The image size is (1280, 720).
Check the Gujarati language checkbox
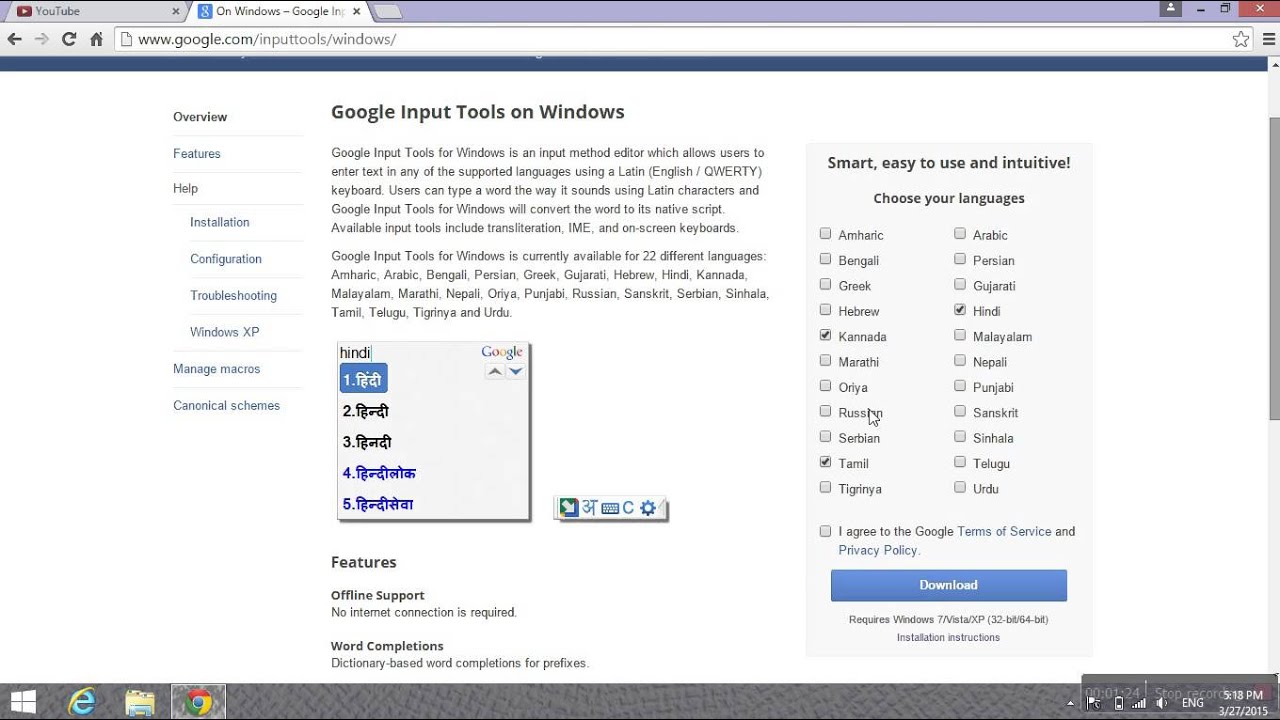960,285
